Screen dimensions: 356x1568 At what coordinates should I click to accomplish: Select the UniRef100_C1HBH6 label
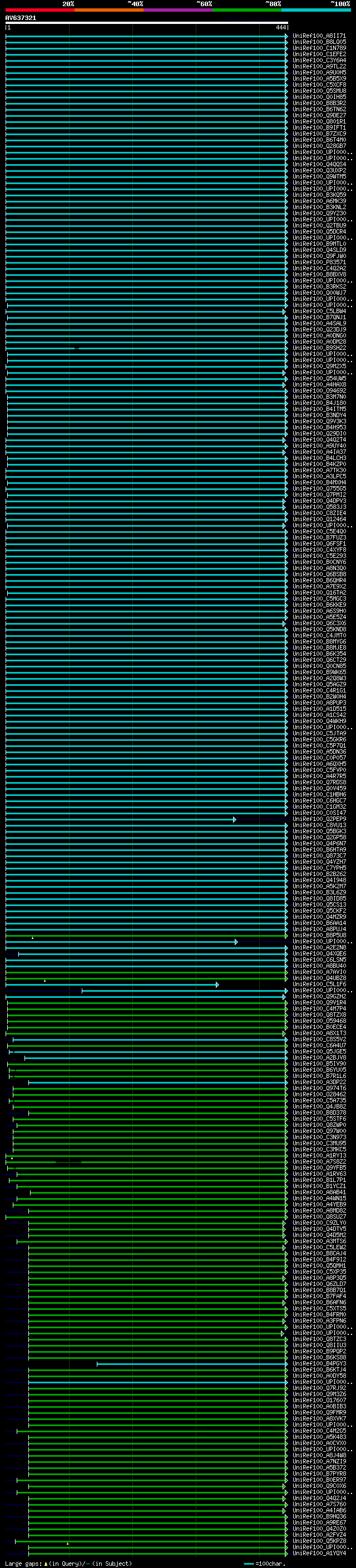point(319,795)
